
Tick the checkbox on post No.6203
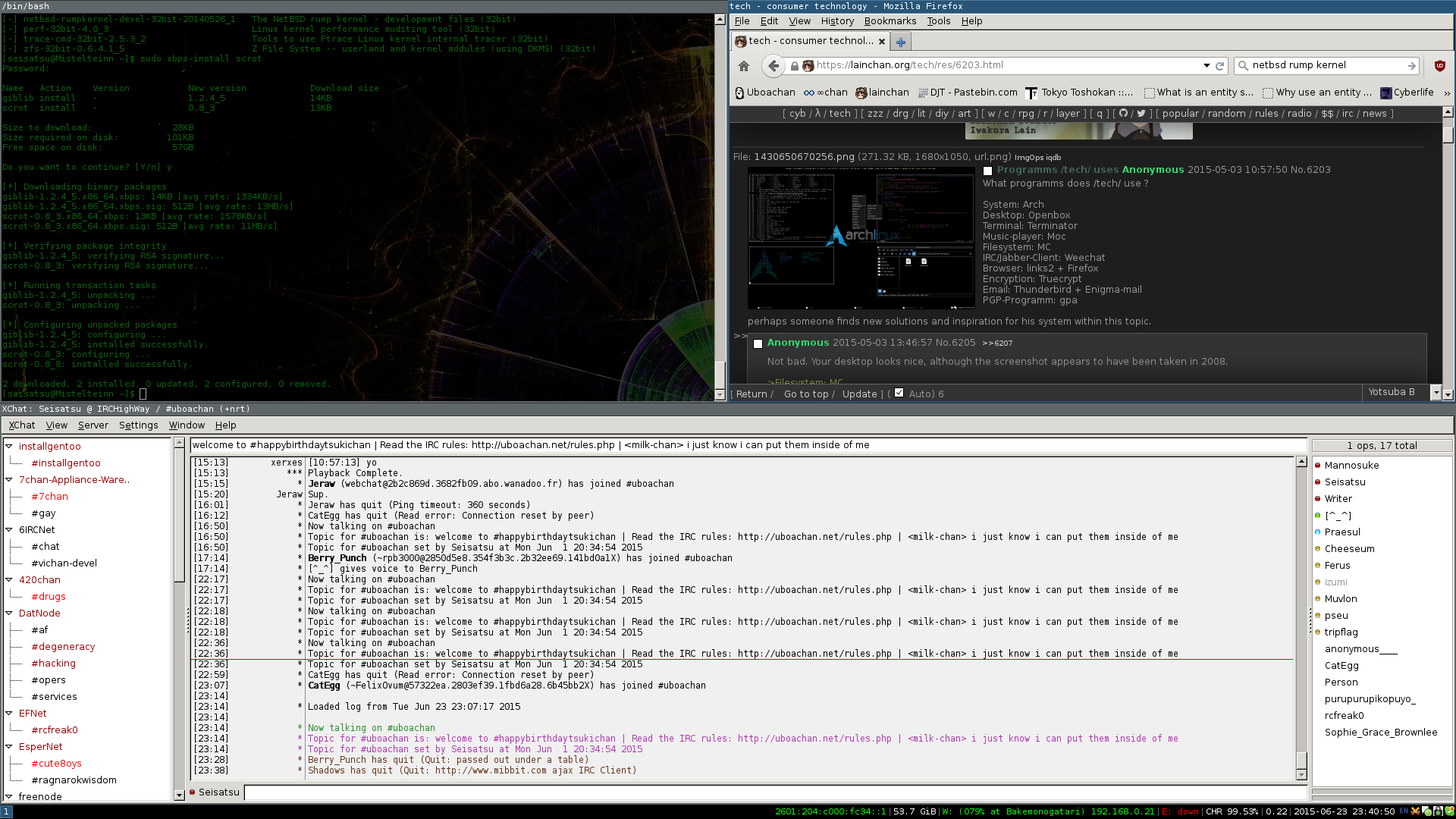click(987, 171)
